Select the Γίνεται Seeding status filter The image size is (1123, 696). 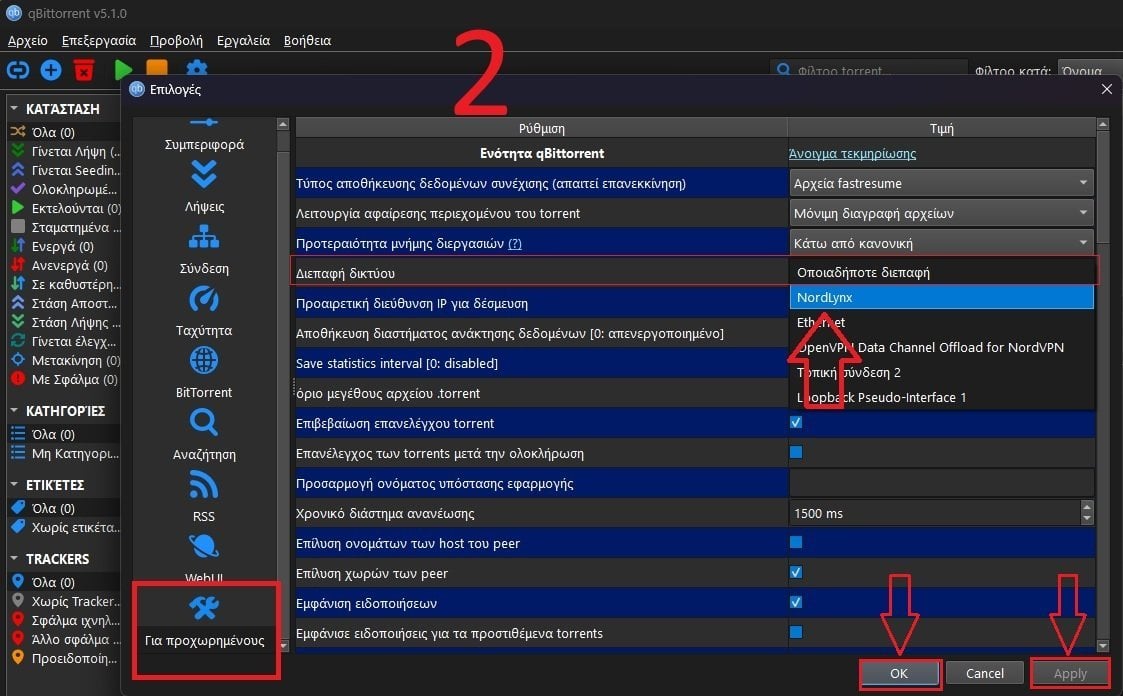tap(64, 170)
